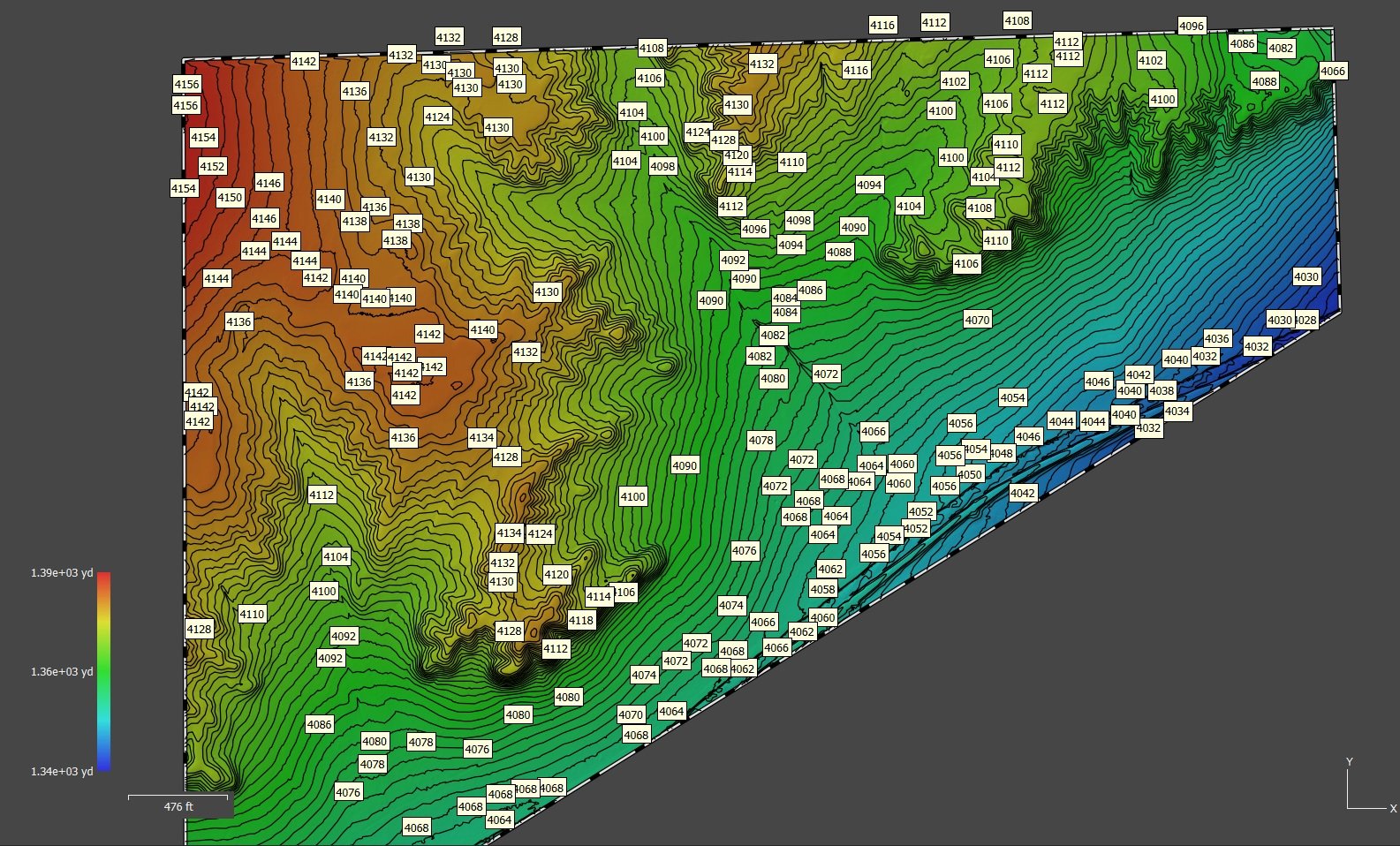Click the 4096 label next to 4086
The image size is (1400, 846).
[1192, 26]
